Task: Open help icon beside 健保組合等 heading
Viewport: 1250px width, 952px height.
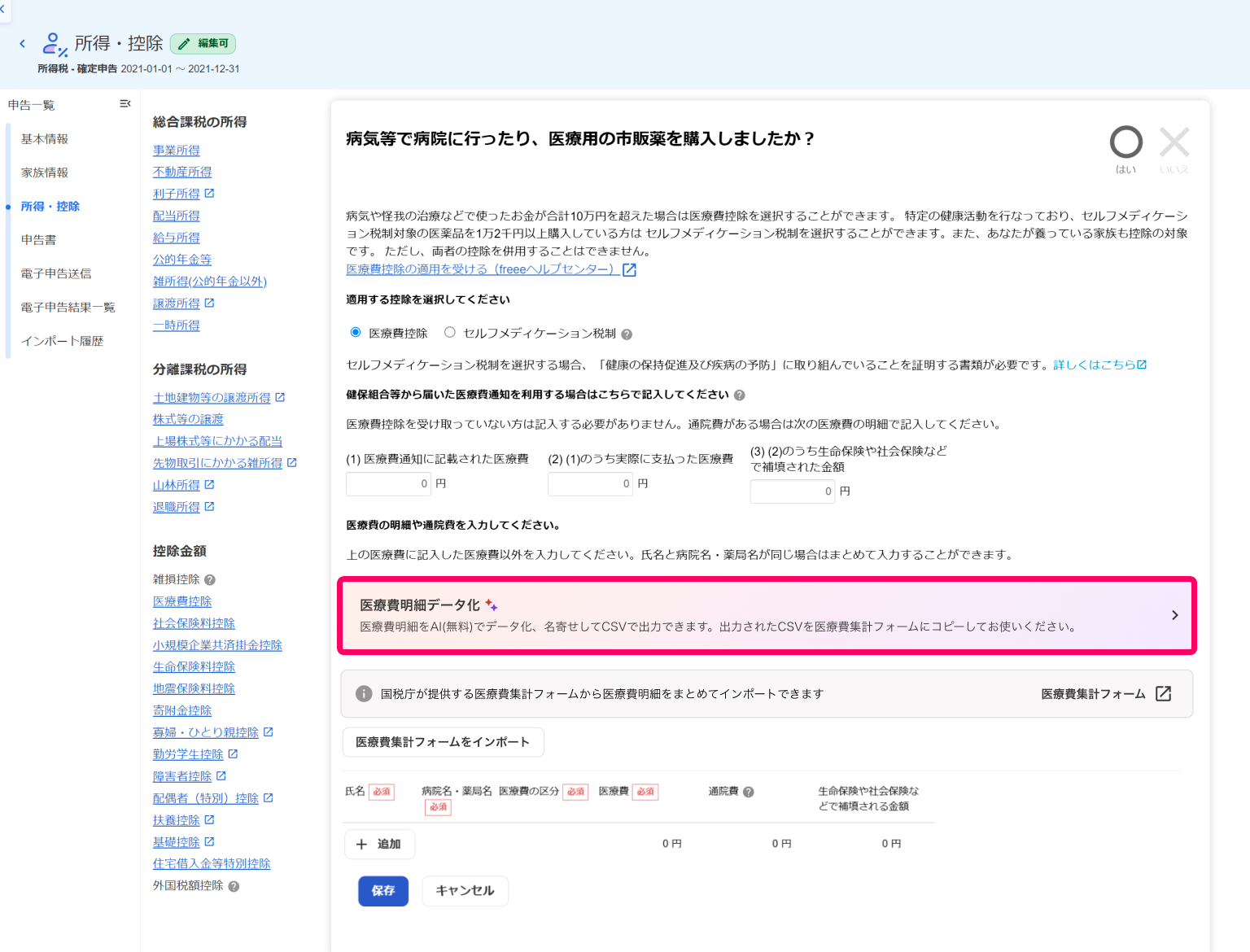Action: pyautogui.click(x=739, y=395)
